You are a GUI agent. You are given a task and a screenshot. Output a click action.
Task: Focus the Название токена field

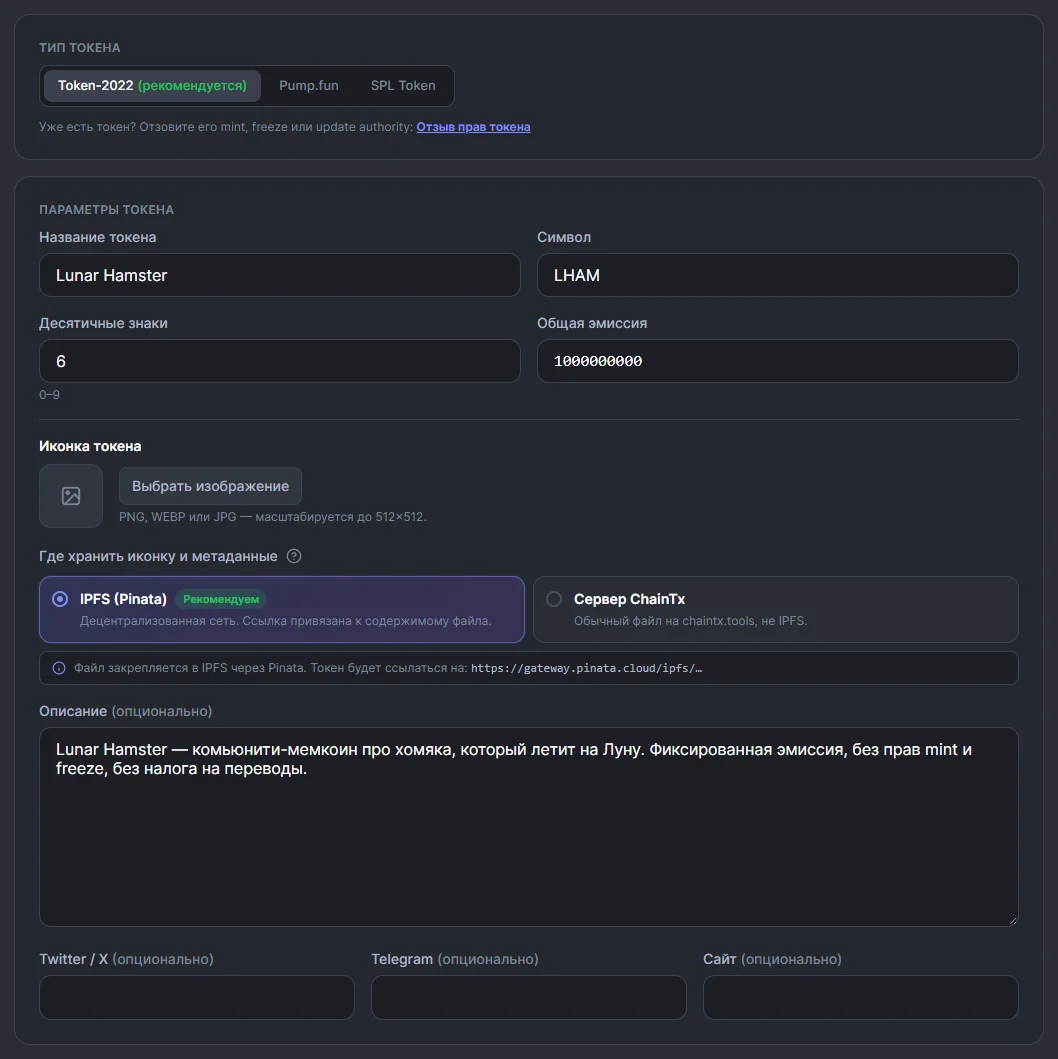click(x=280, y=275)
